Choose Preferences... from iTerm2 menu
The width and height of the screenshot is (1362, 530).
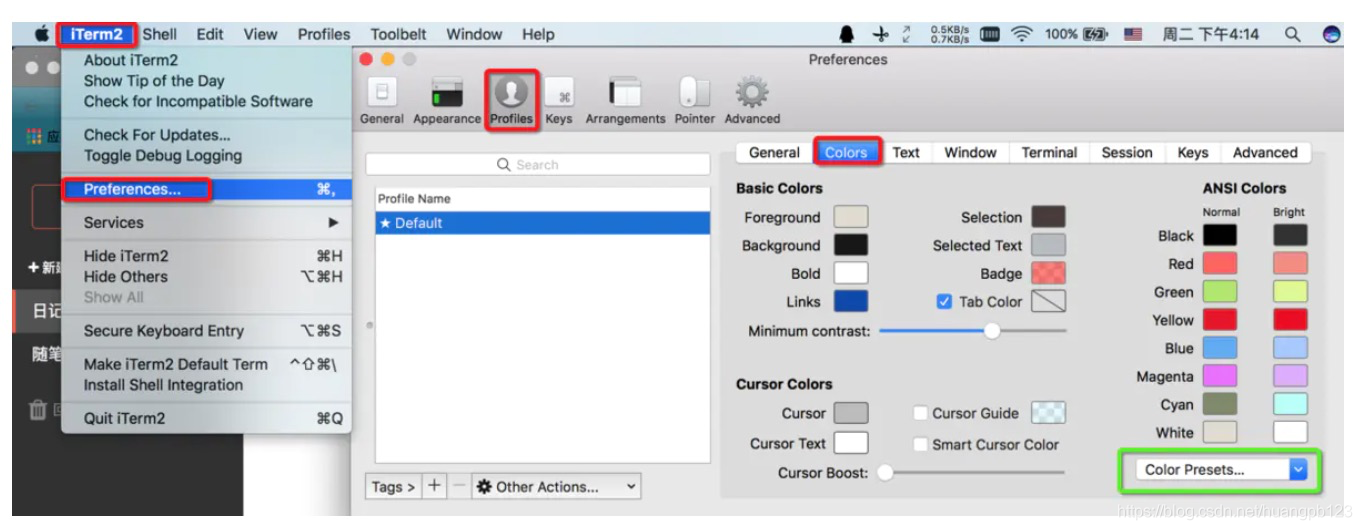(206, 188)
